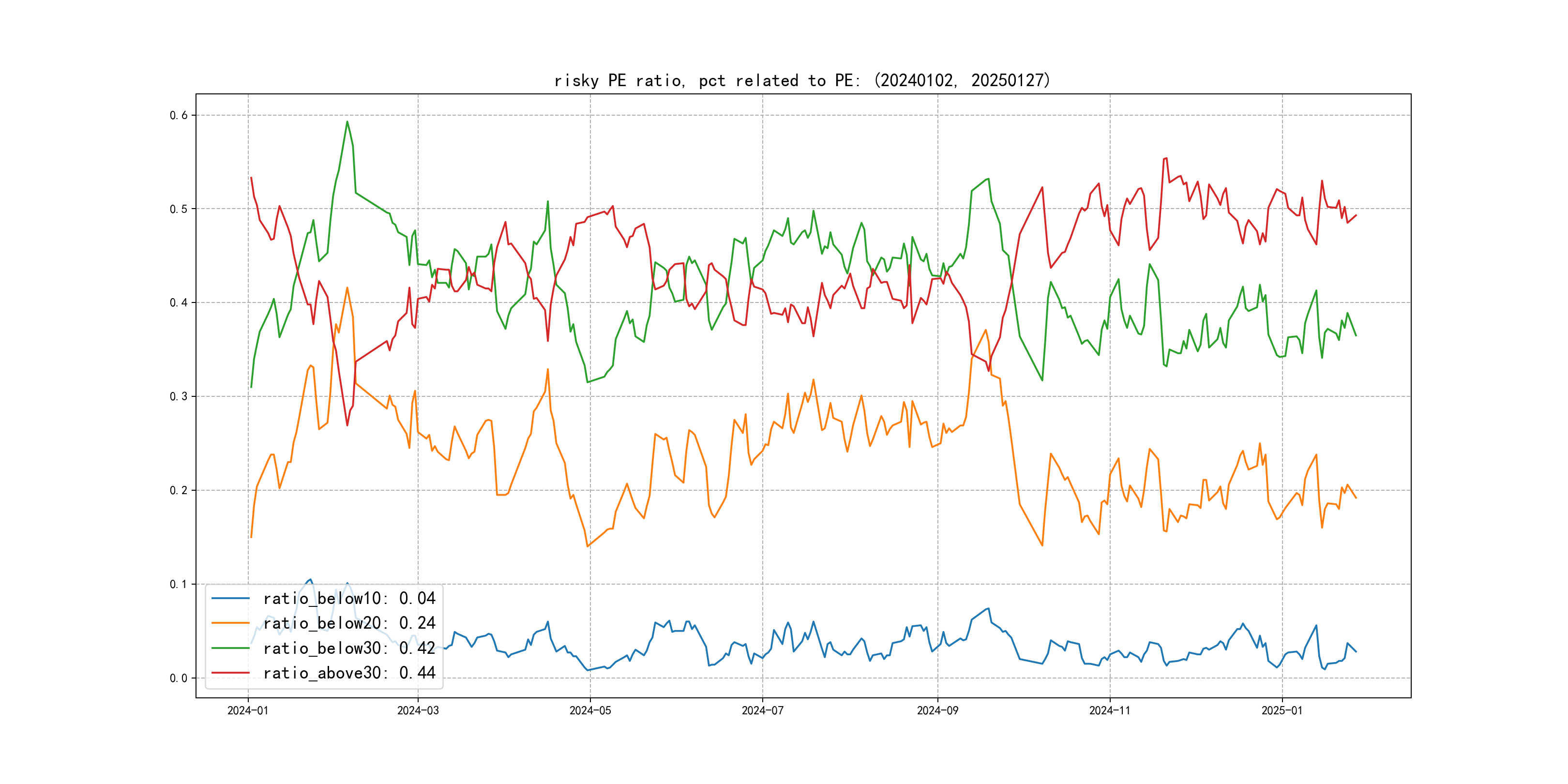
Task: Select the ratio_above30: 0.44 legend label
Action: click(x=349, y=673)
